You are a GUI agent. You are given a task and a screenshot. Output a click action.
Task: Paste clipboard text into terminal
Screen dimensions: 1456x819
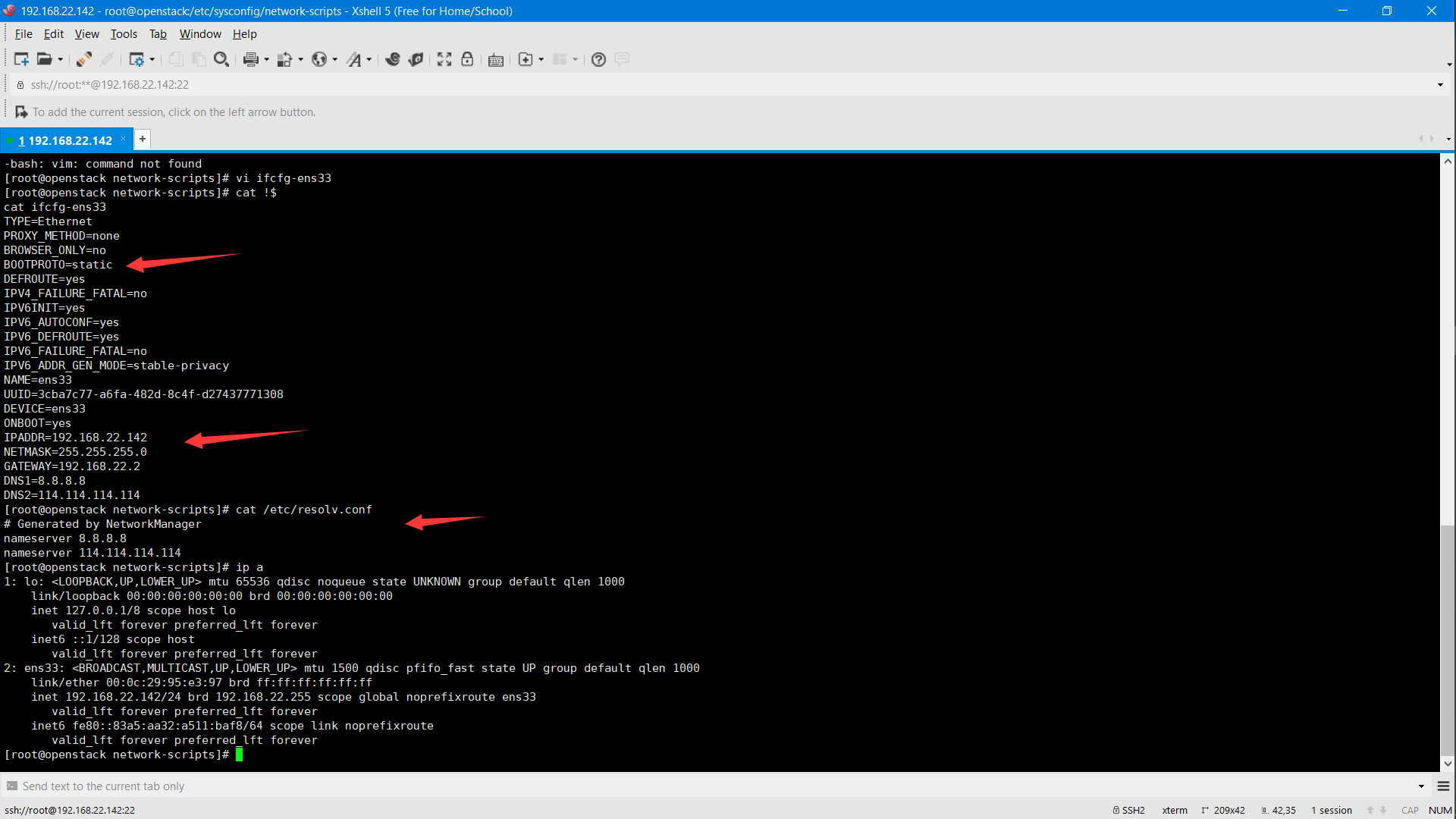(199, 59)
